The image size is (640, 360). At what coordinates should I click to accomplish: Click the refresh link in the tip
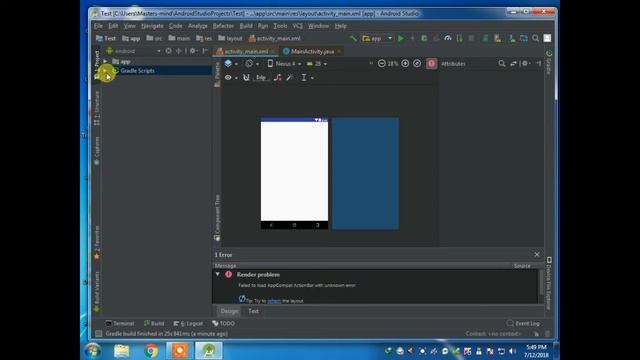point(274,301)
